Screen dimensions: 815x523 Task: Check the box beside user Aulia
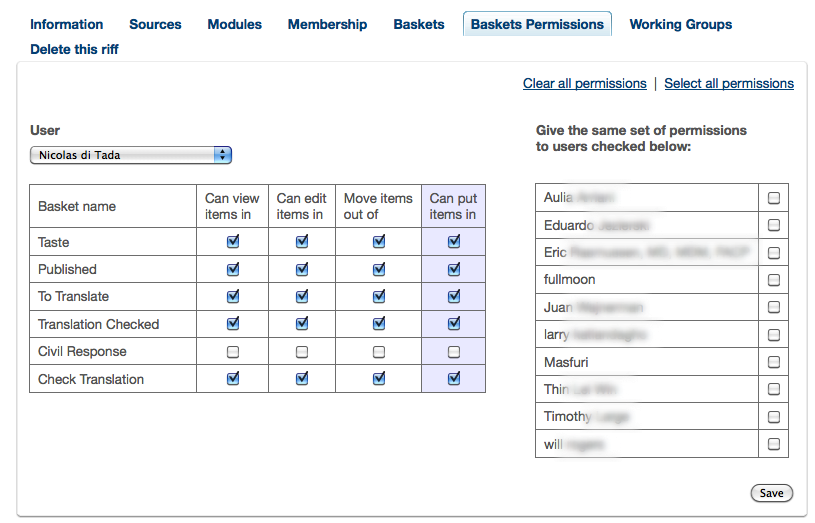coord(774,198)
